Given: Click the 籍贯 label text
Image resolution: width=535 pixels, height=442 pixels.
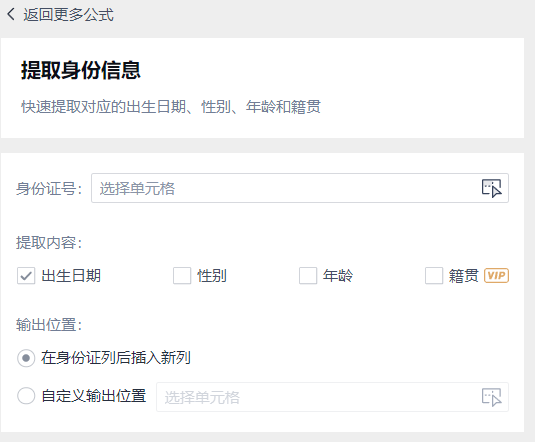Looking at the screenshot, I should 464,276.
